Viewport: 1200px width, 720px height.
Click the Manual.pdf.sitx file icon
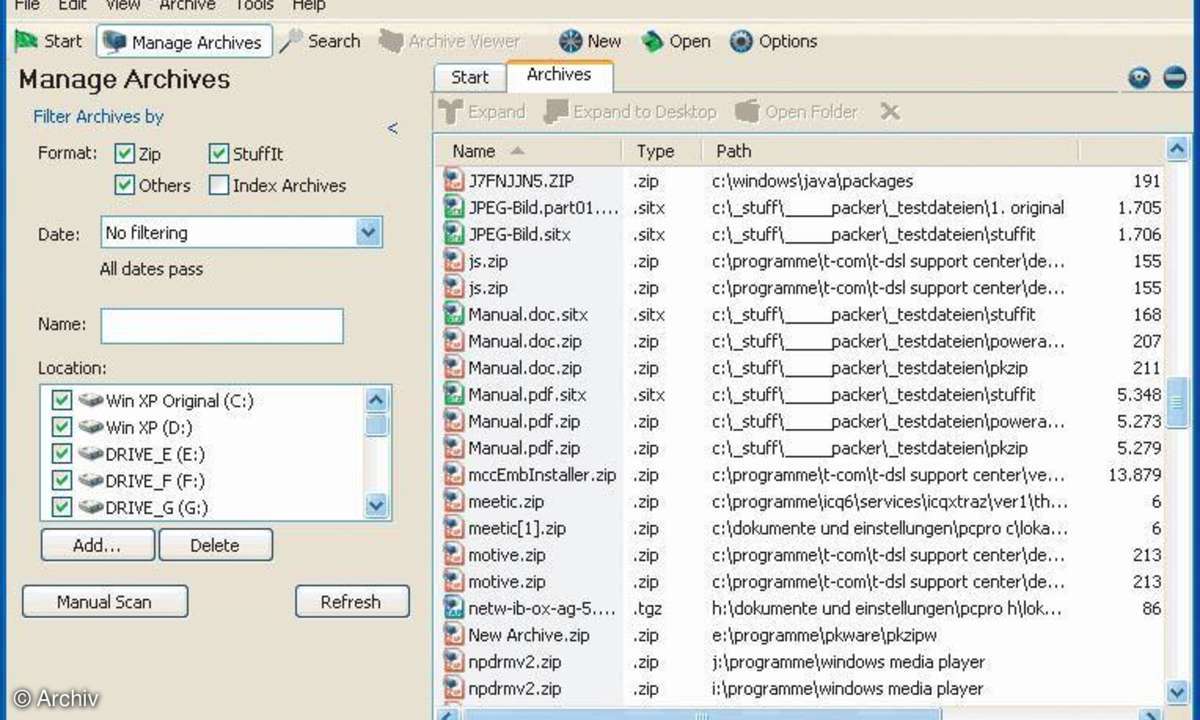(453, 394)
